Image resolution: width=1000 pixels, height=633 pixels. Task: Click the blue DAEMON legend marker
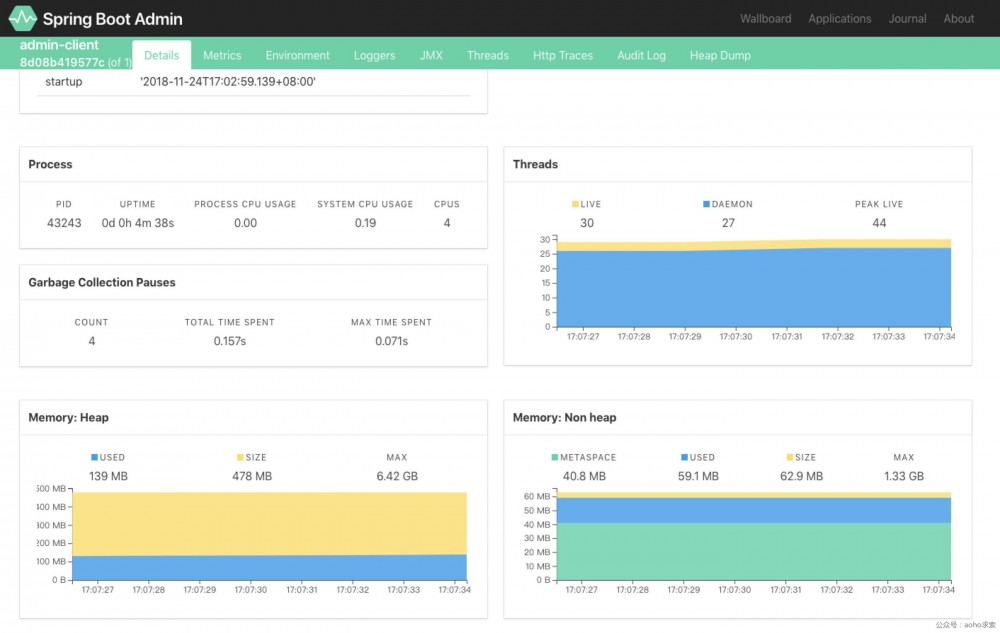pyautogui.click(x=706, y=203)
